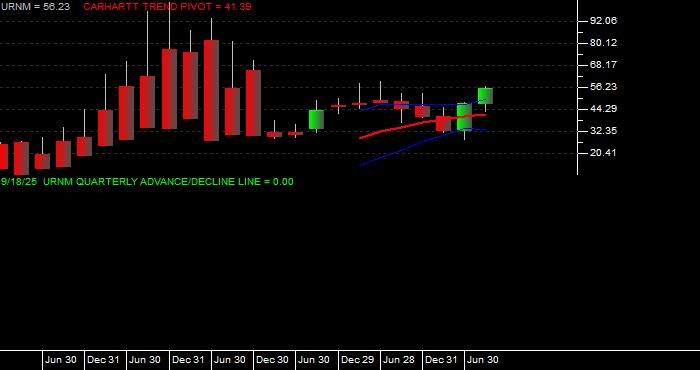Click the URNM = 56.23 header text

click(35, 7)
